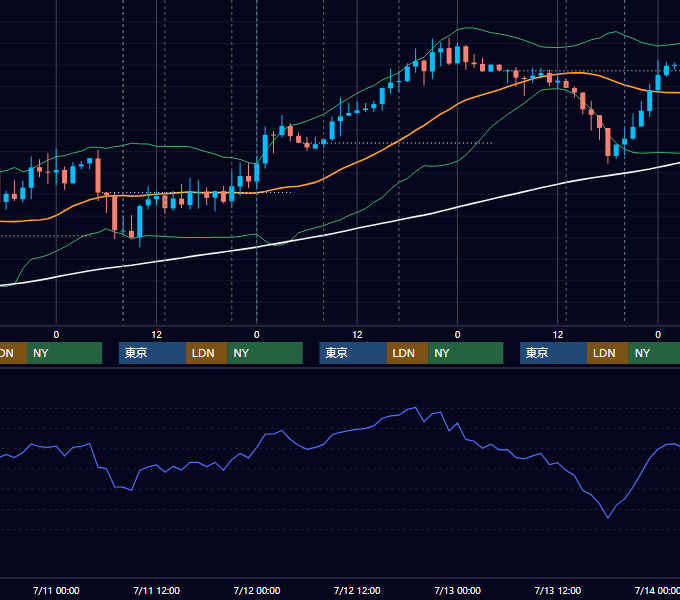Image resolution: width=680 pixels, height=600 pixels.
Task: Click hour label '0' above 7/12 00:00
Action: click(257, 335)
